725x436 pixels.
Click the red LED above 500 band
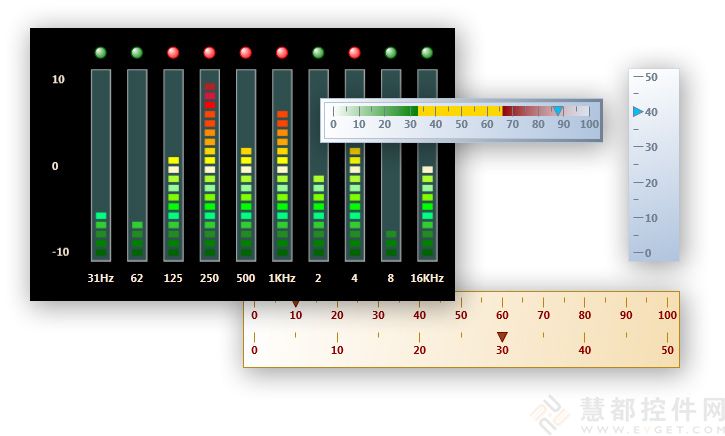tap(246, 52)
